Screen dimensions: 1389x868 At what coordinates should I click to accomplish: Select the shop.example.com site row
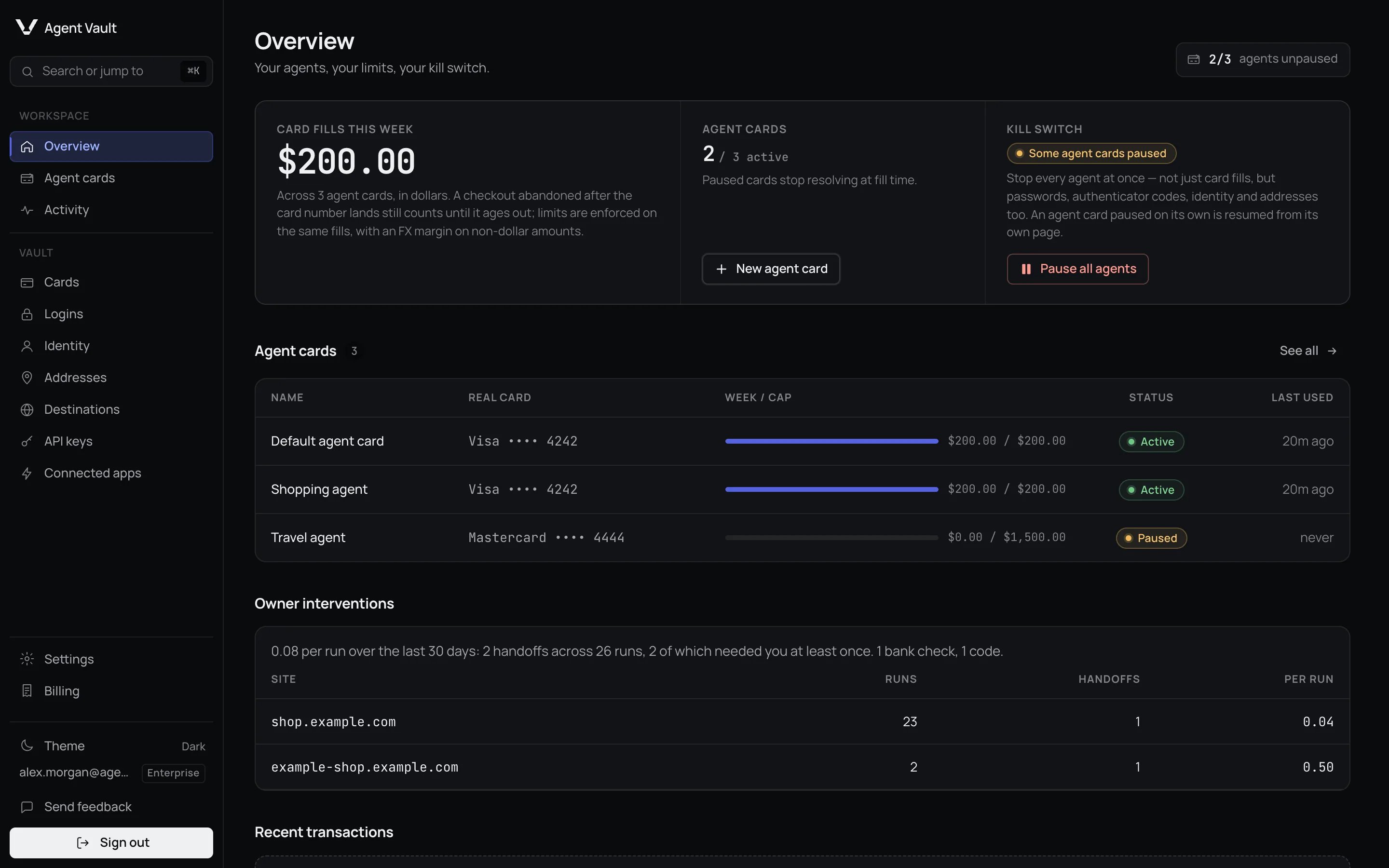(x=802, y=721)
